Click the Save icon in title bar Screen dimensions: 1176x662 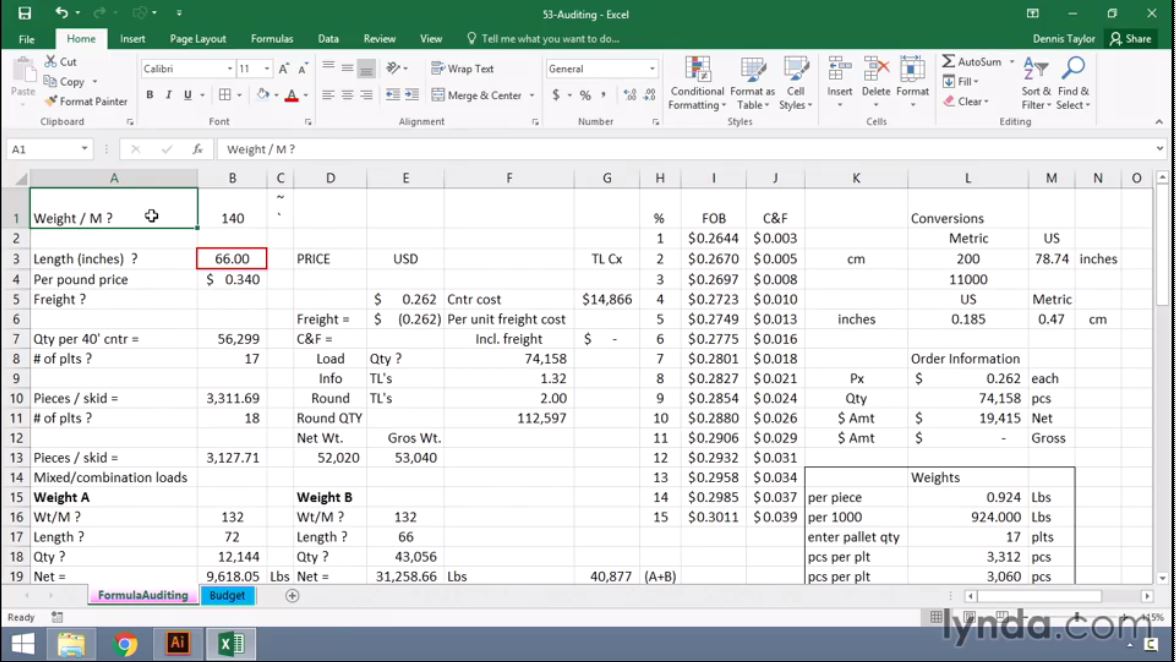(x=25, y=13)
